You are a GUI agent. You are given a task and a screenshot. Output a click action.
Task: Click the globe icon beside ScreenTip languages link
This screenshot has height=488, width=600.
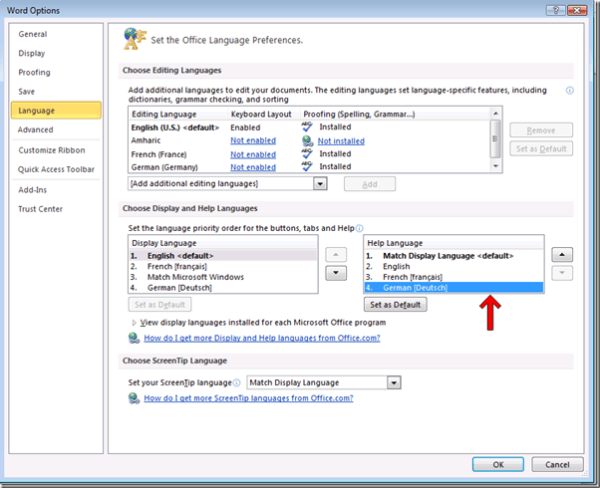click(x=134, y=398)
